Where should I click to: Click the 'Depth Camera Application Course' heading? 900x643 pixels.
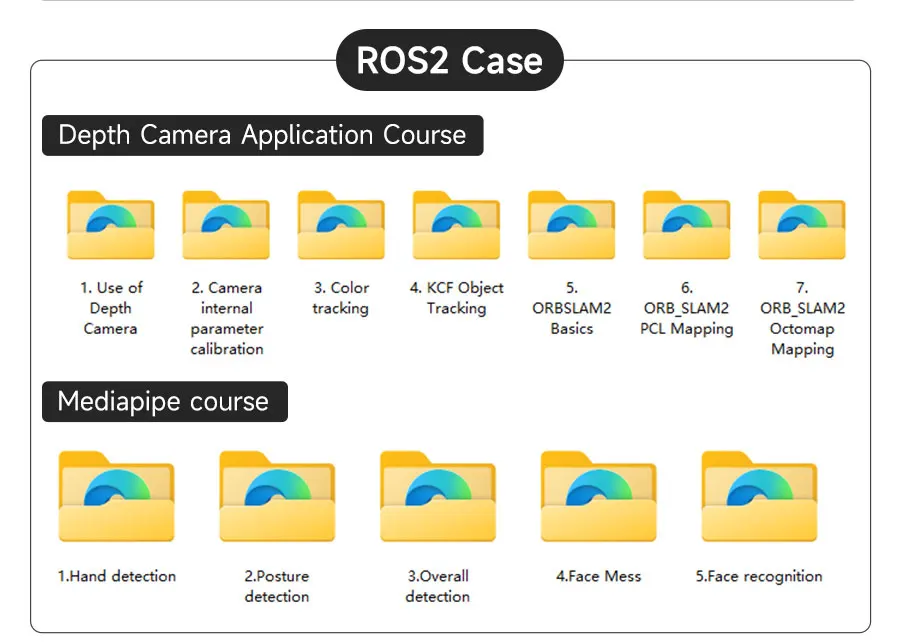pyautogui.click(x=262, y=135)
